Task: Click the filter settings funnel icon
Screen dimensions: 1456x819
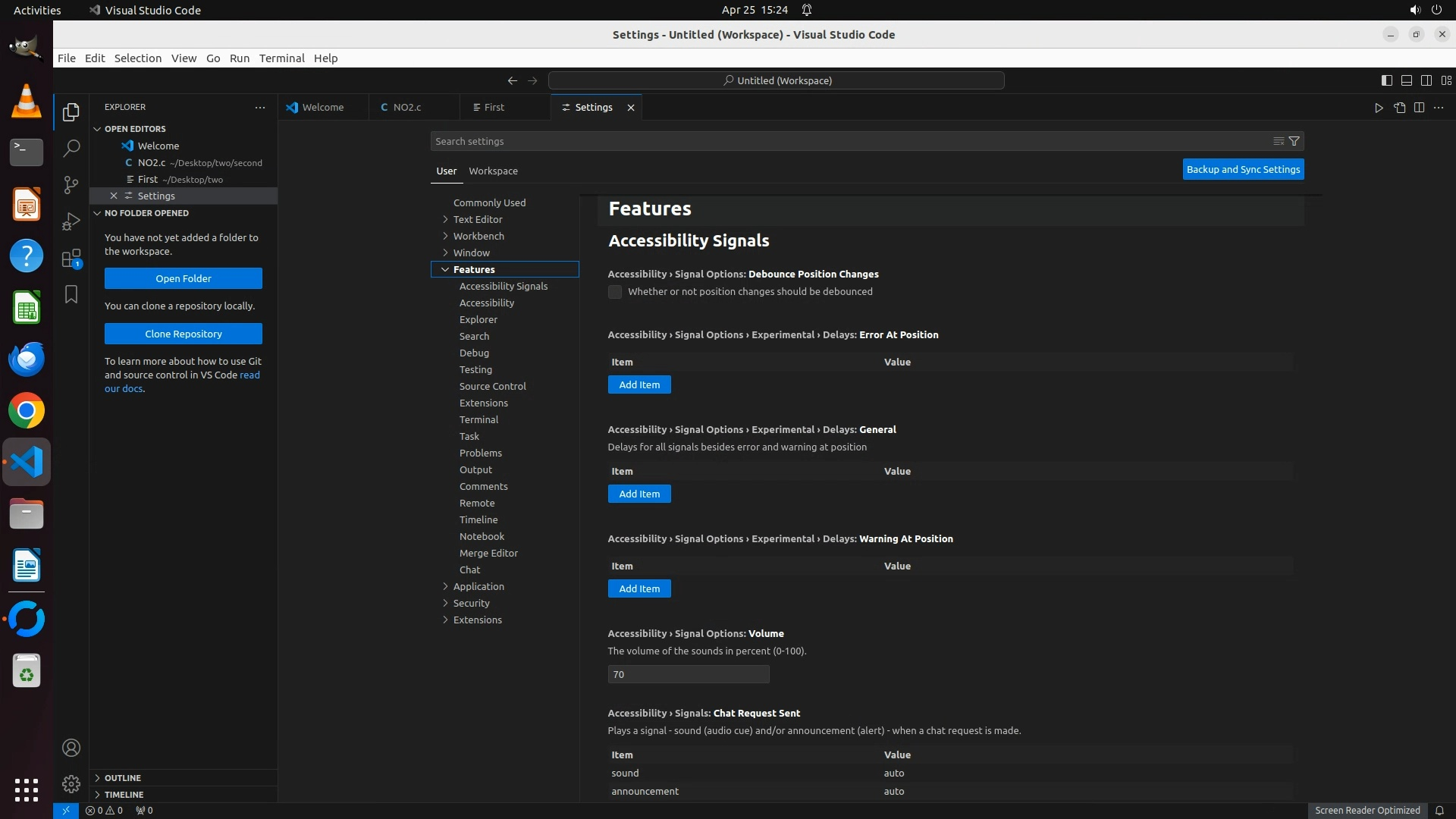Action: point(1294,141)
